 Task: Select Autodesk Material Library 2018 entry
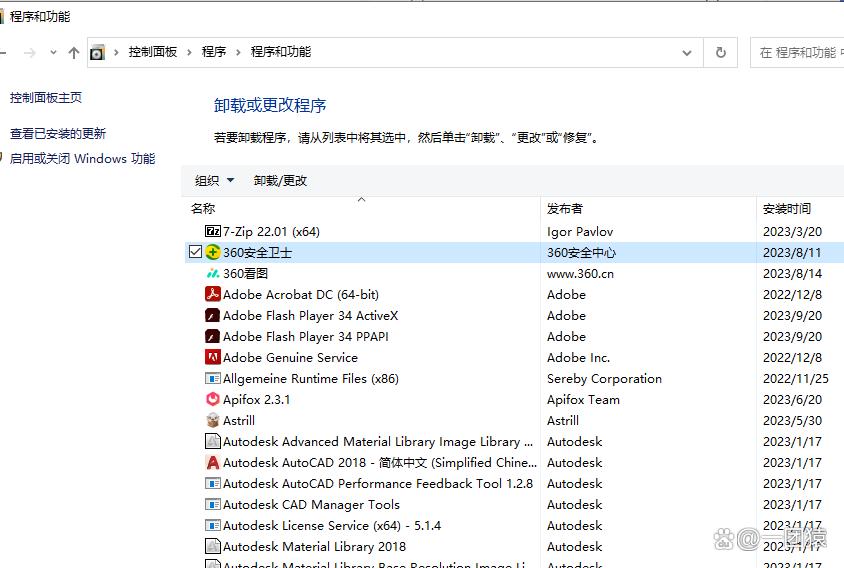314,546
